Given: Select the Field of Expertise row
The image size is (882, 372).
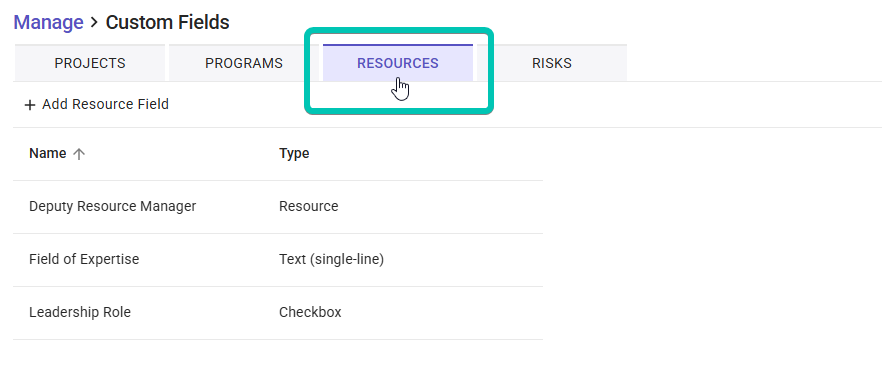Looking at the screenshot, I should coord(278,259).
